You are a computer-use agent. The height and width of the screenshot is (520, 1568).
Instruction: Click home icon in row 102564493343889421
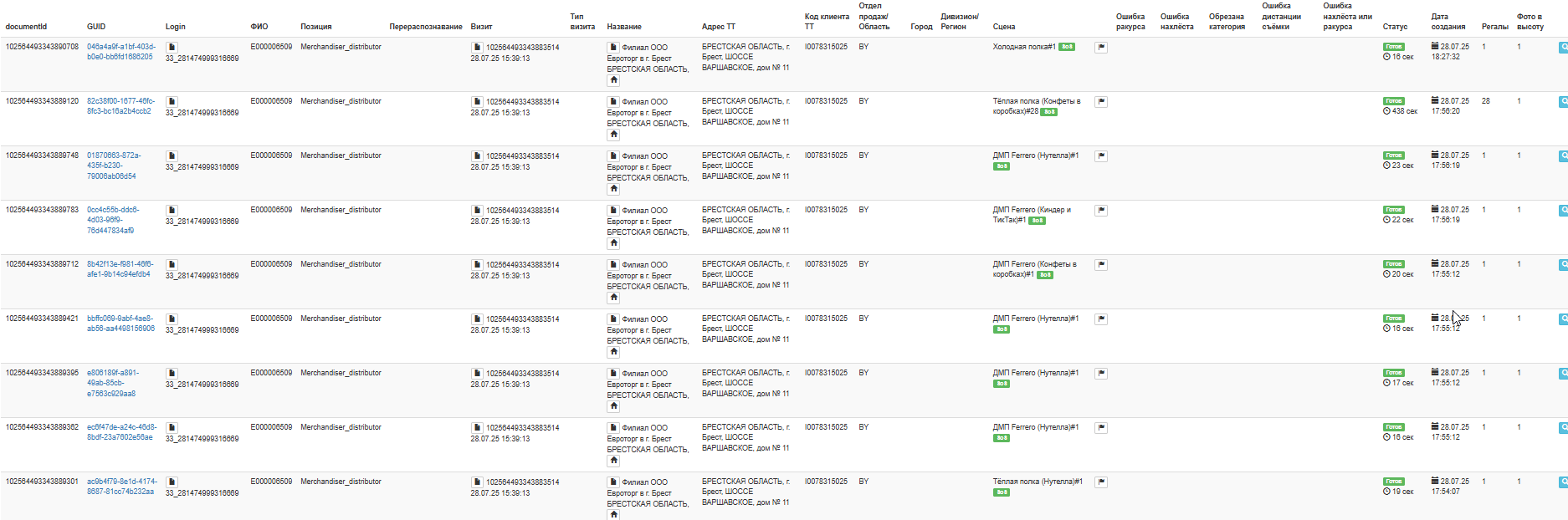[613, 352]
